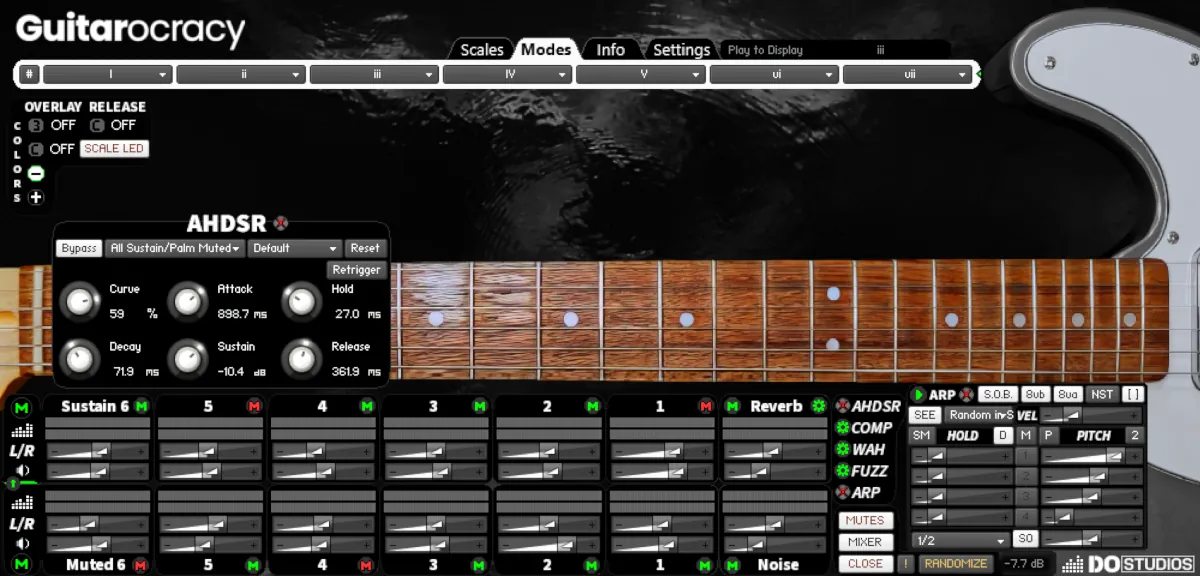Open the 1/2 rate dropdown

click(959, 540)
